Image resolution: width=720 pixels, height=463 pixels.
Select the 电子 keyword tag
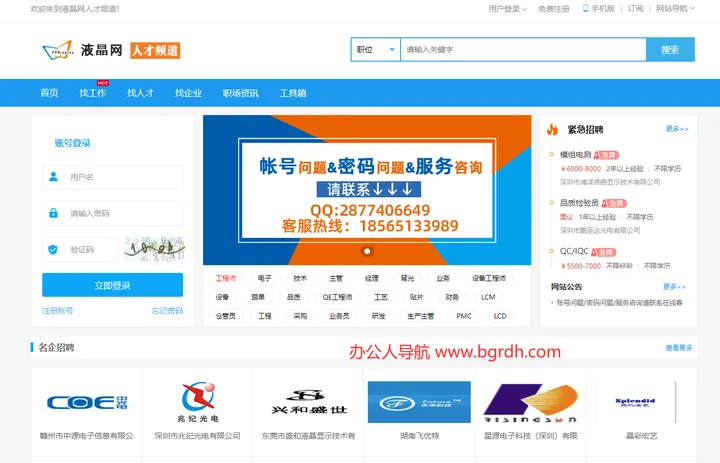264,278
